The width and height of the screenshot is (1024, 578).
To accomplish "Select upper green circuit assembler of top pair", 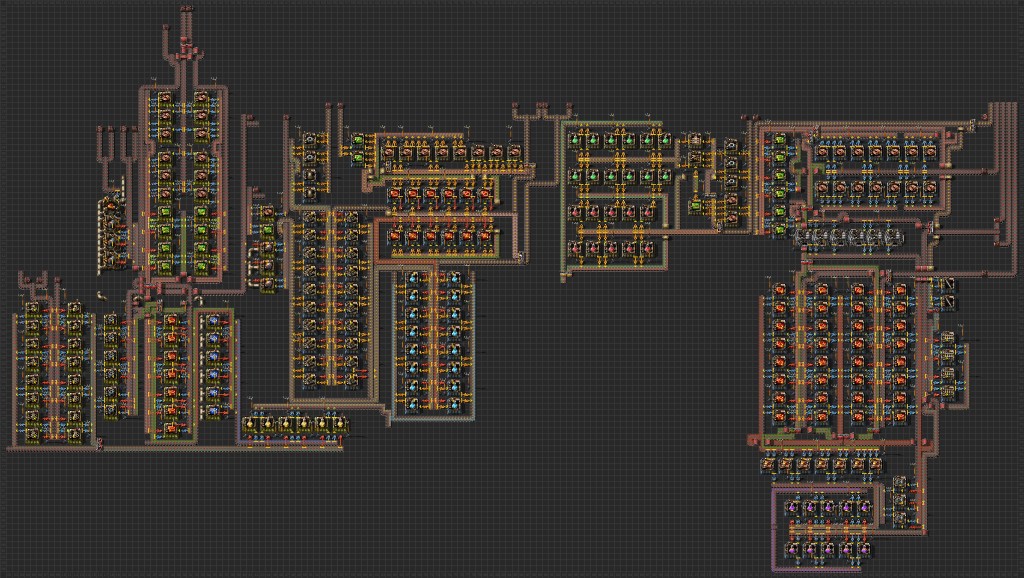I will click(358, 140).
